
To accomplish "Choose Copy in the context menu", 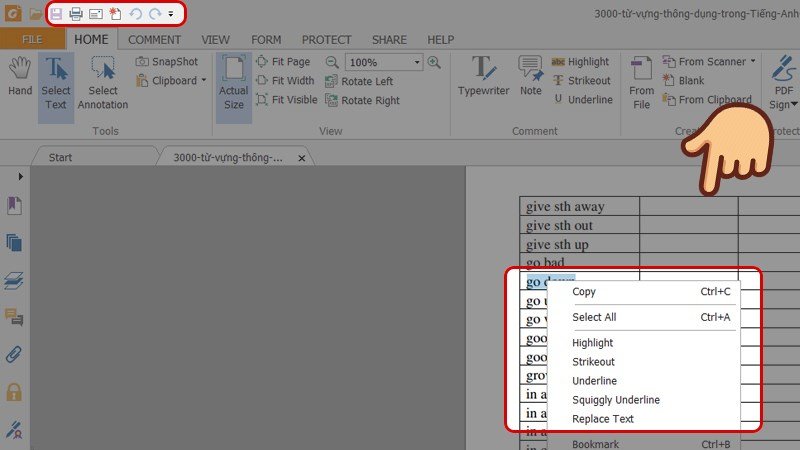I will (x=643, y=291).
